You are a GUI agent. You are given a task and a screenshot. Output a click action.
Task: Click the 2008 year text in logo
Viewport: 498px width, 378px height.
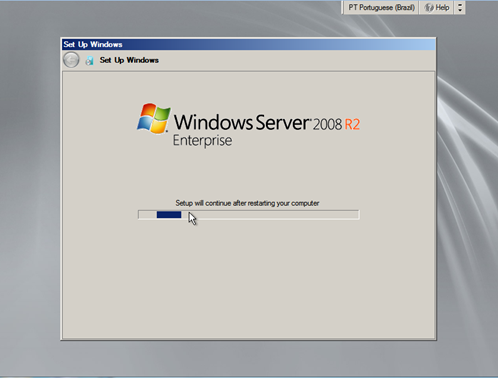[x=327, y=124]
